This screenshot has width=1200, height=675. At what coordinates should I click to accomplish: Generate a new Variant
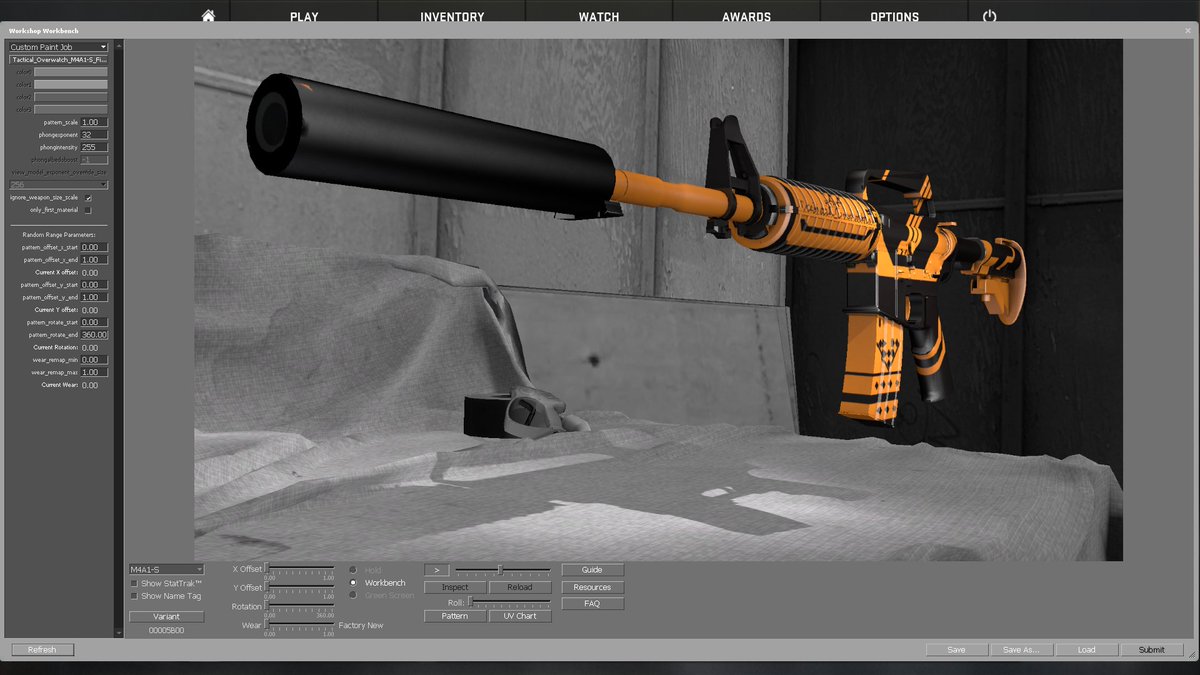pyautogui.click(x=166, y=616)
